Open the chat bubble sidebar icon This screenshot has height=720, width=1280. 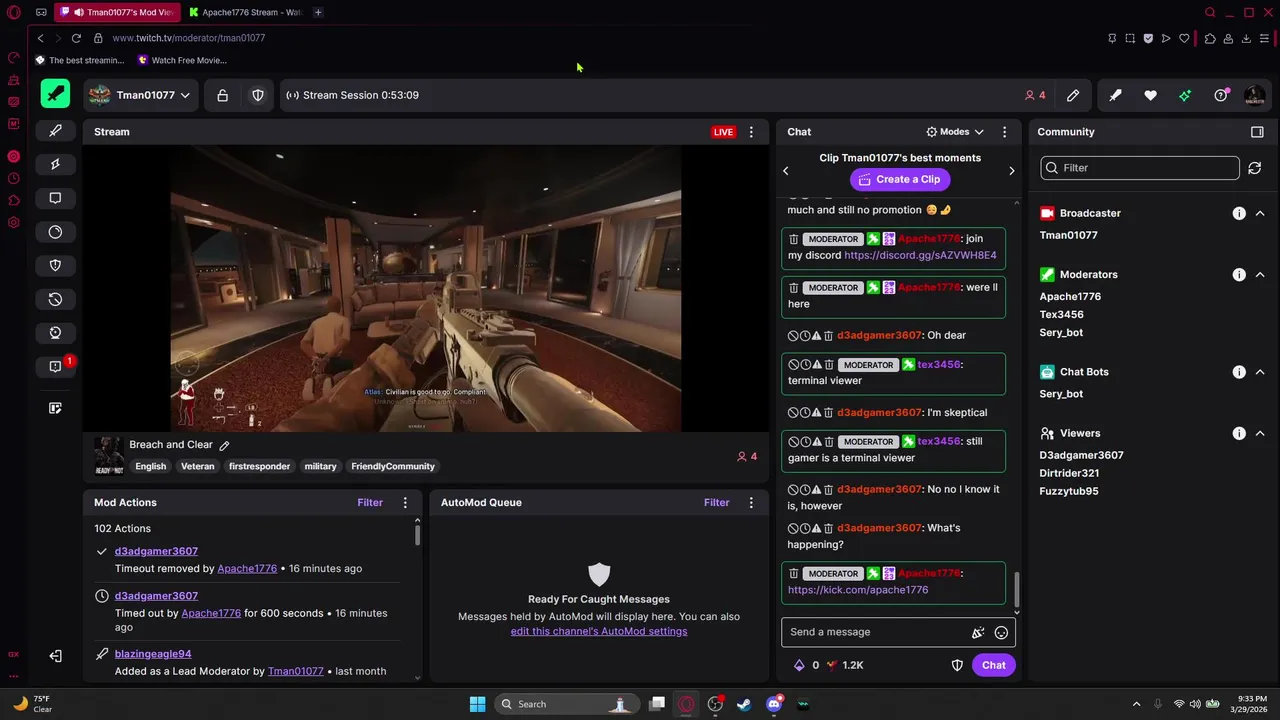[x=55, y=198]
